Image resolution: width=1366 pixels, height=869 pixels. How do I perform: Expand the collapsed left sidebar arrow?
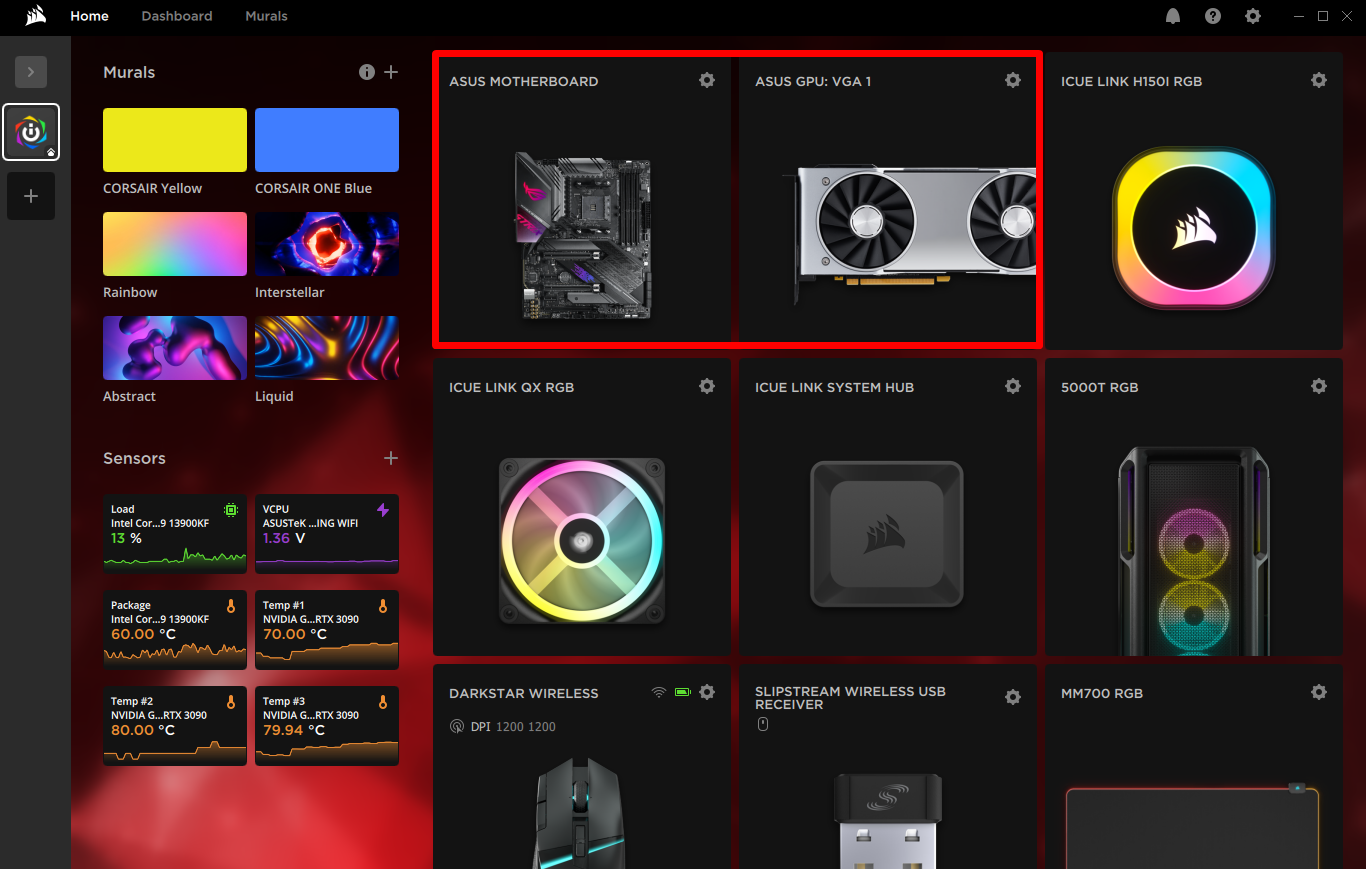[30, 71]
